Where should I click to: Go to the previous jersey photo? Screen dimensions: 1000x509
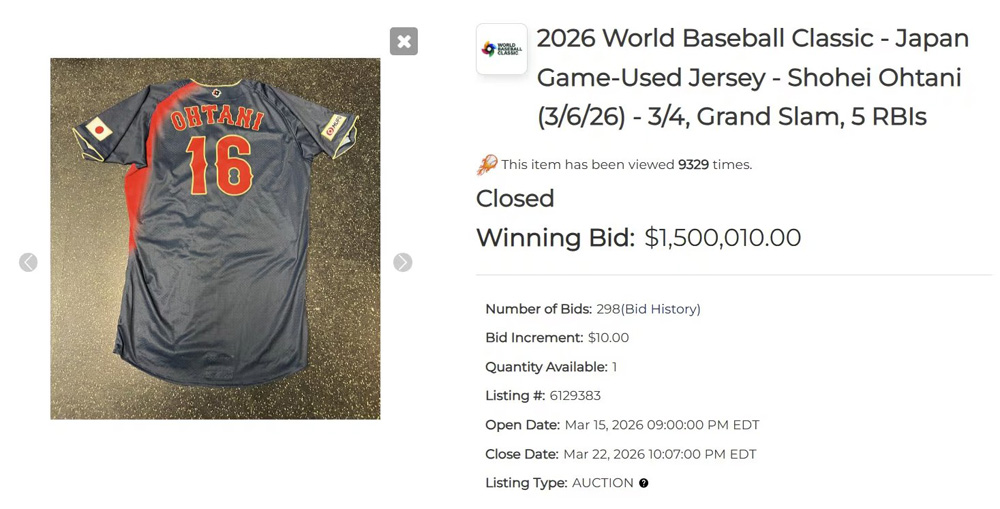click(x=28, y=262)
